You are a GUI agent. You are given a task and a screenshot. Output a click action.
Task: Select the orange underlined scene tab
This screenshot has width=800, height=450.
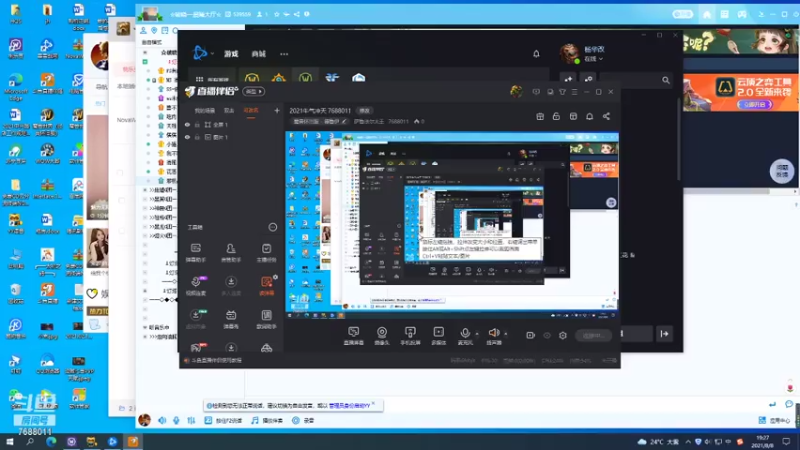click(251, 111)
